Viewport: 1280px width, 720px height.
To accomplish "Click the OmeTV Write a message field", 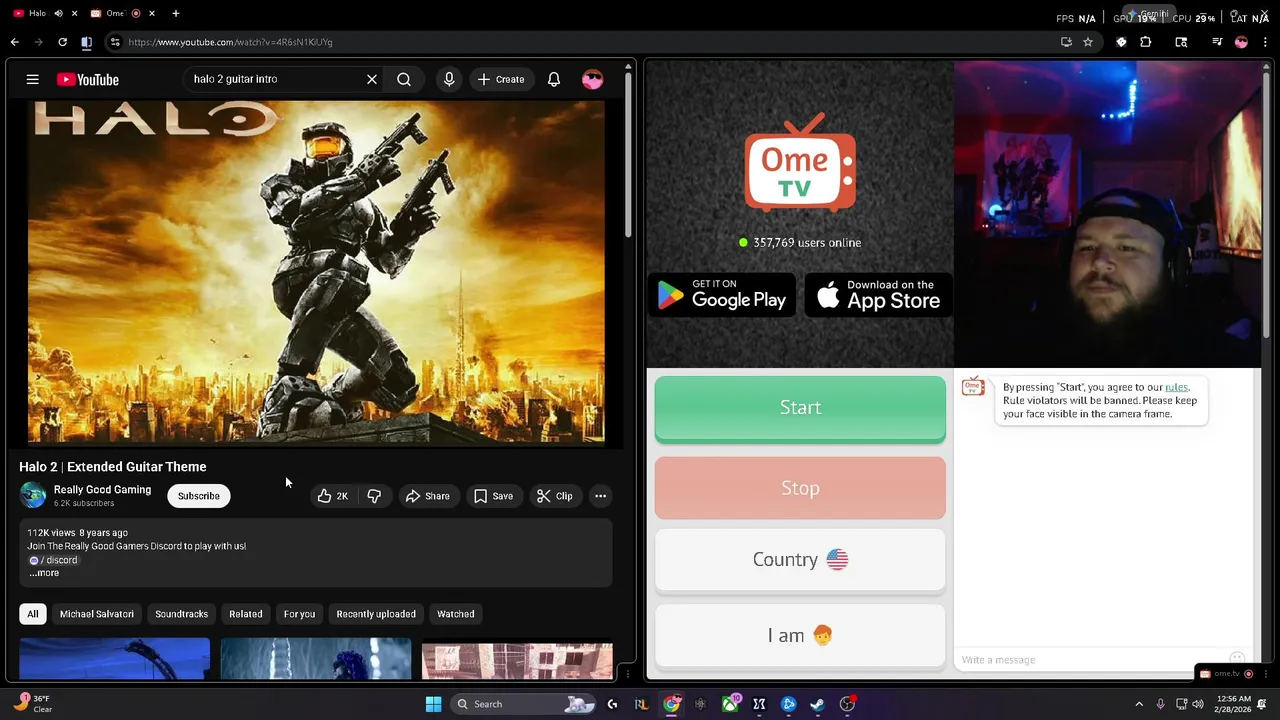I will coord(1090,660).
